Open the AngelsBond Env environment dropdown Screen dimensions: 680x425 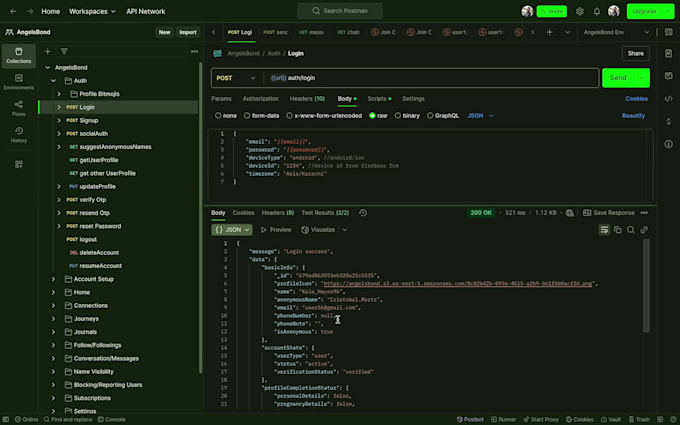point(616,32)
